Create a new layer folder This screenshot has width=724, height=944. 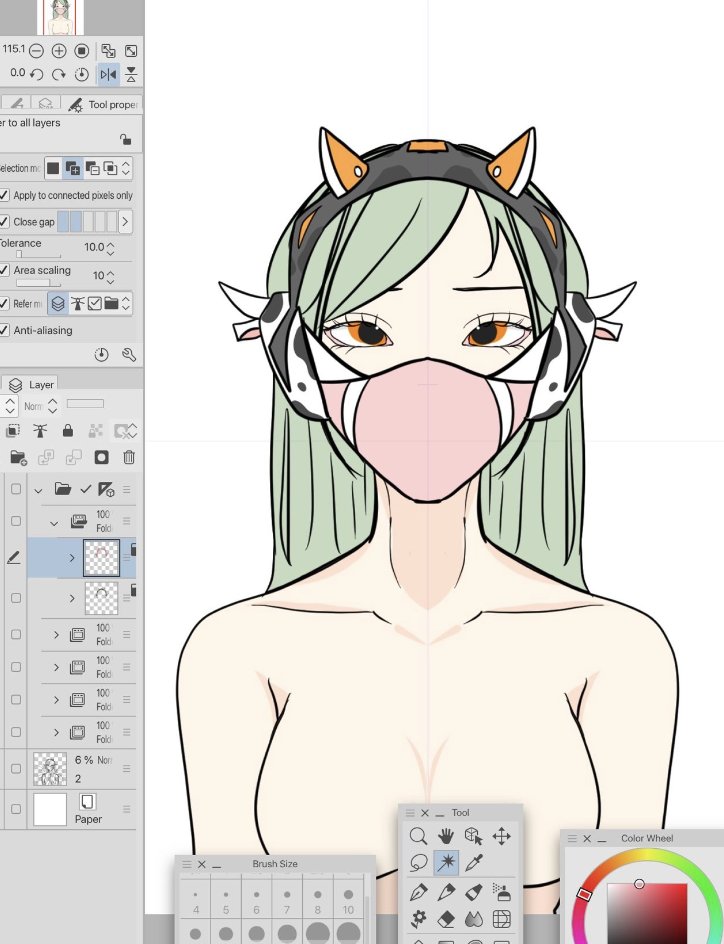(18, 458)
